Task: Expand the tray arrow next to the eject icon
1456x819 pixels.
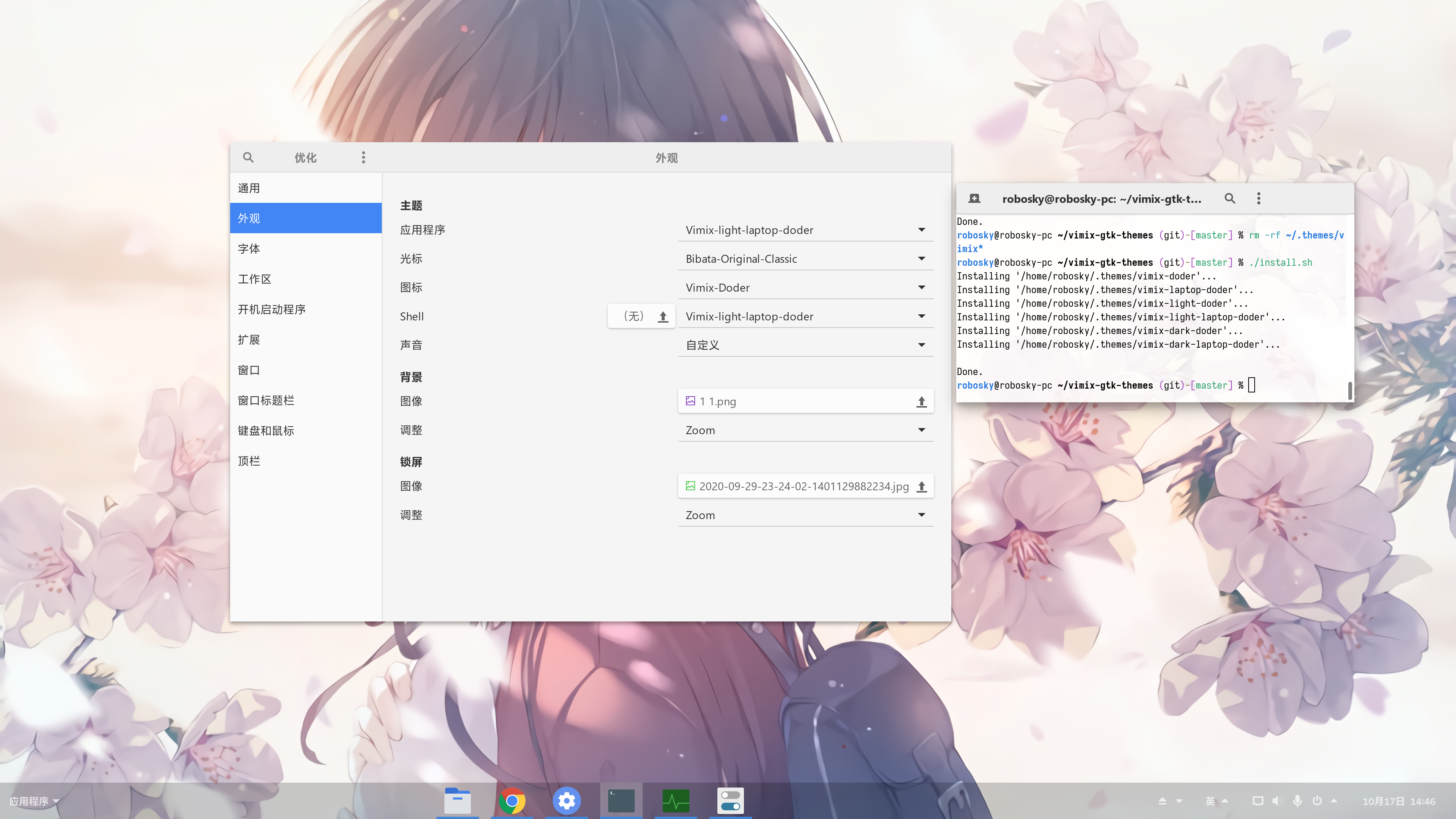Action: click(1179, 801)
